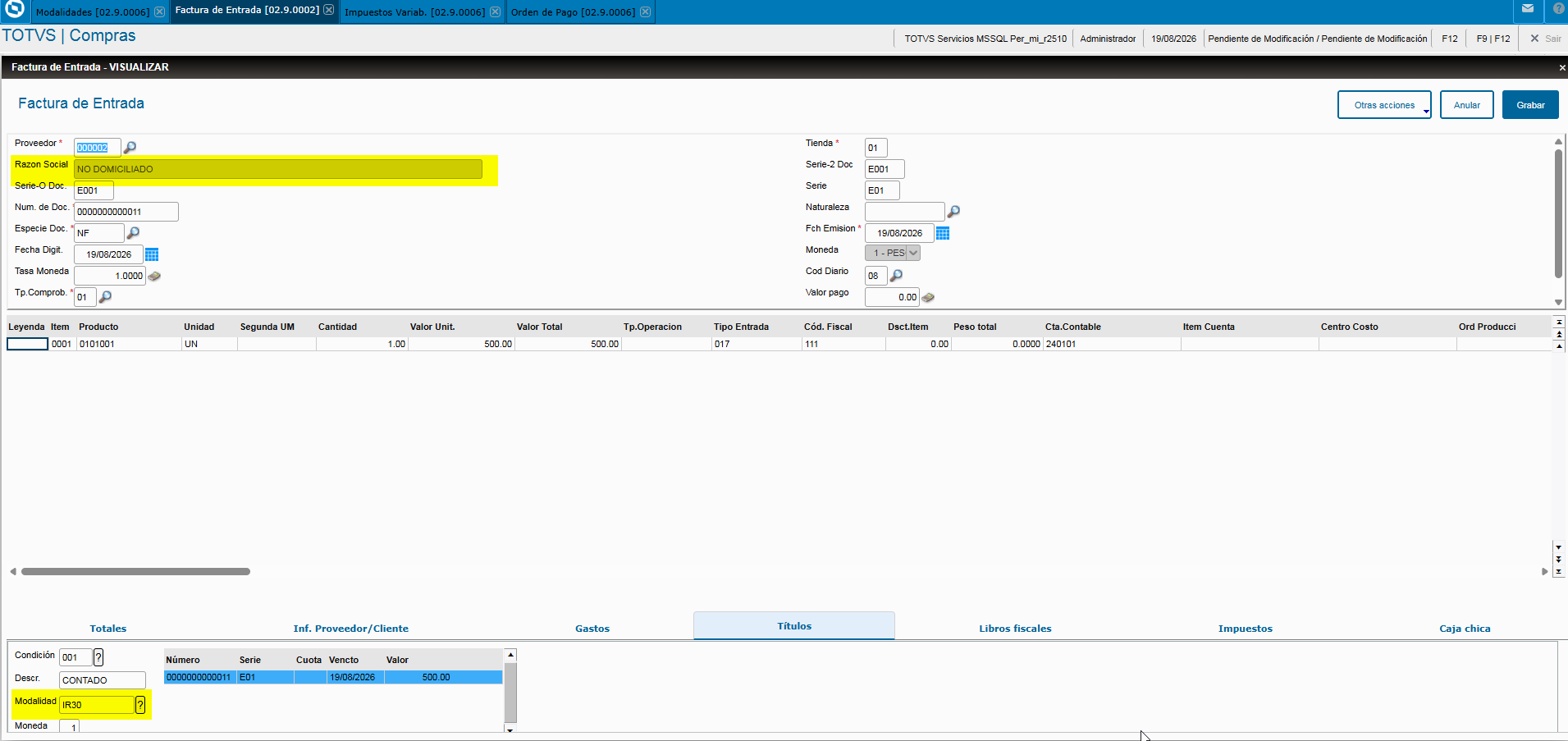The height and width of the screenshot is (741, 1568).
Task: Open the Fecha Digit. calendar picker
Action: pos(152,254)
